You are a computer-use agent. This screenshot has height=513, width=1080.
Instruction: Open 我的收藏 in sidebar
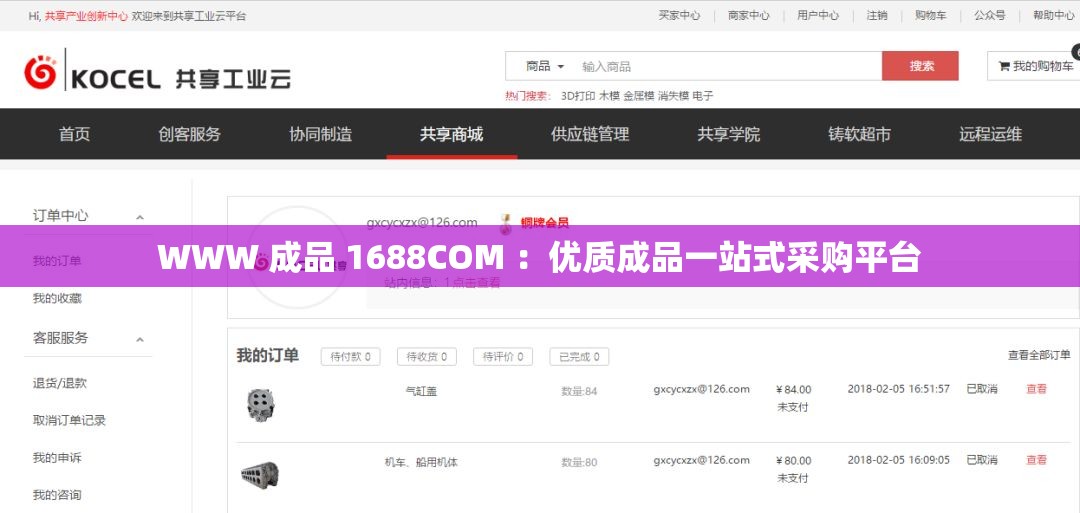pos(57,298)
